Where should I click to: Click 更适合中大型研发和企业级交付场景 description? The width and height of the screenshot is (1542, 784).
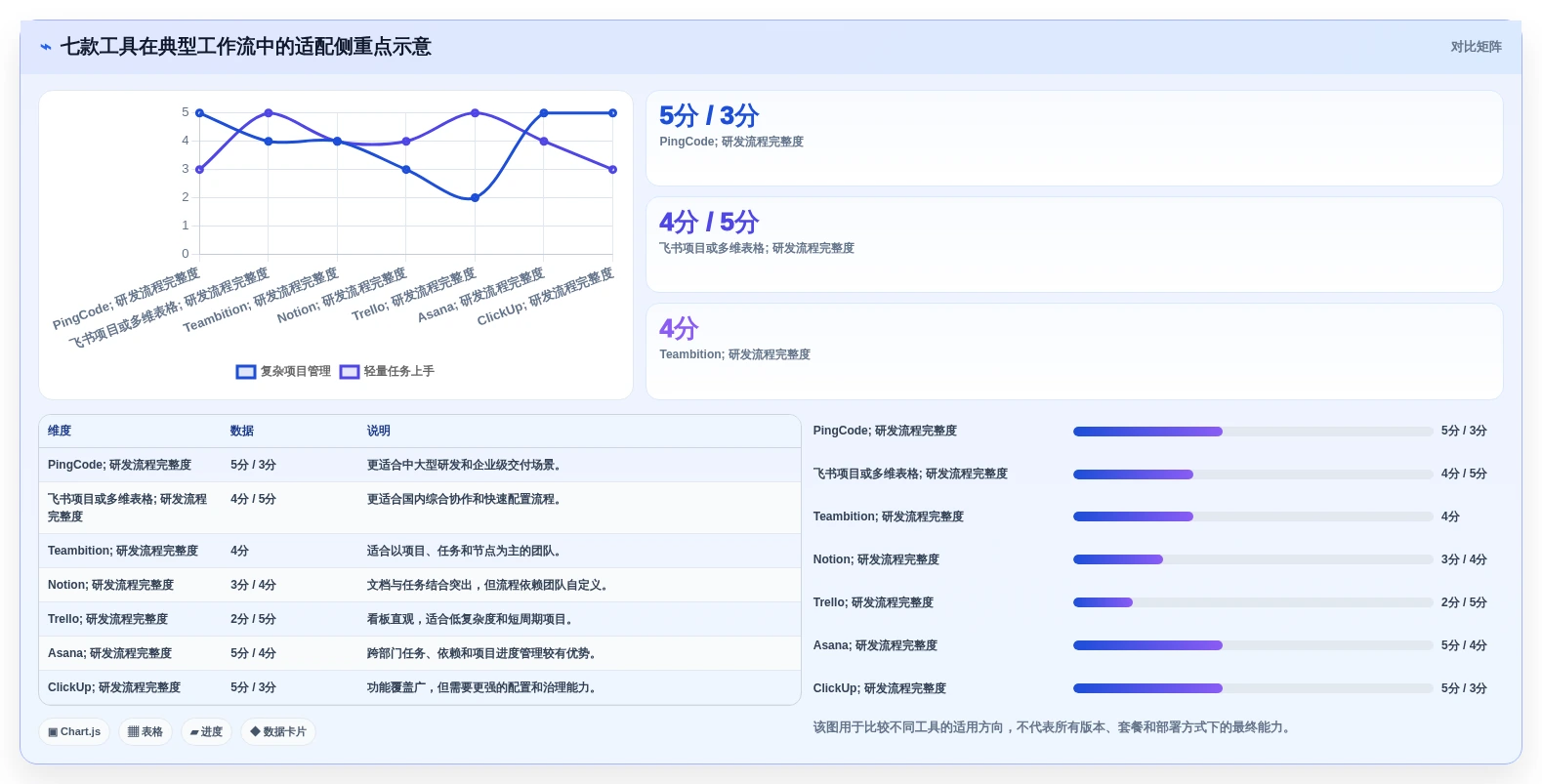click(464, 466)
